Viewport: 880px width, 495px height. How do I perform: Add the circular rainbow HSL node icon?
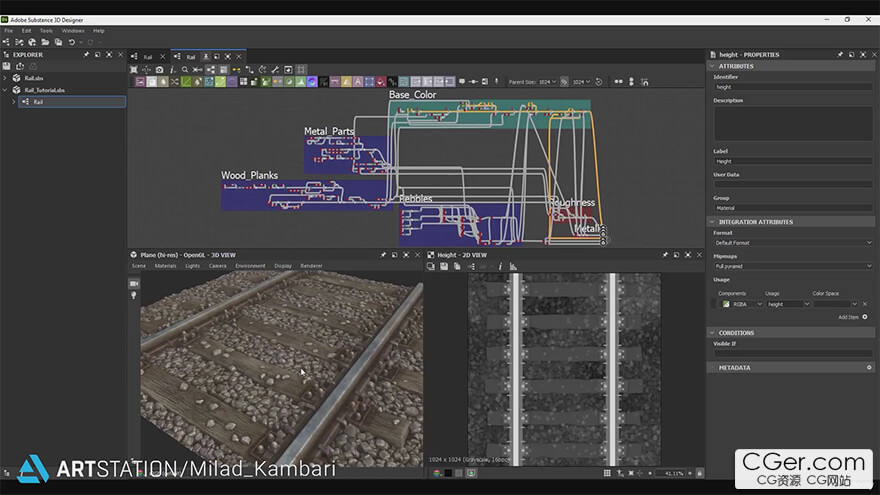[312, 82]
